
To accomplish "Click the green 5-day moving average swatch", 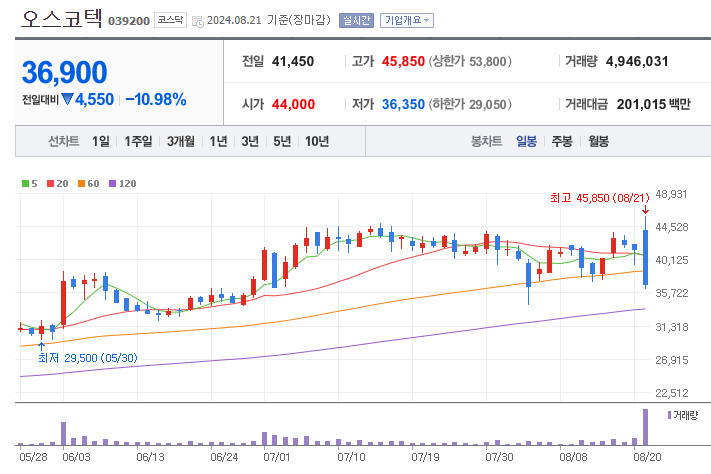I will pyautogui.click(x=25, y=184).
